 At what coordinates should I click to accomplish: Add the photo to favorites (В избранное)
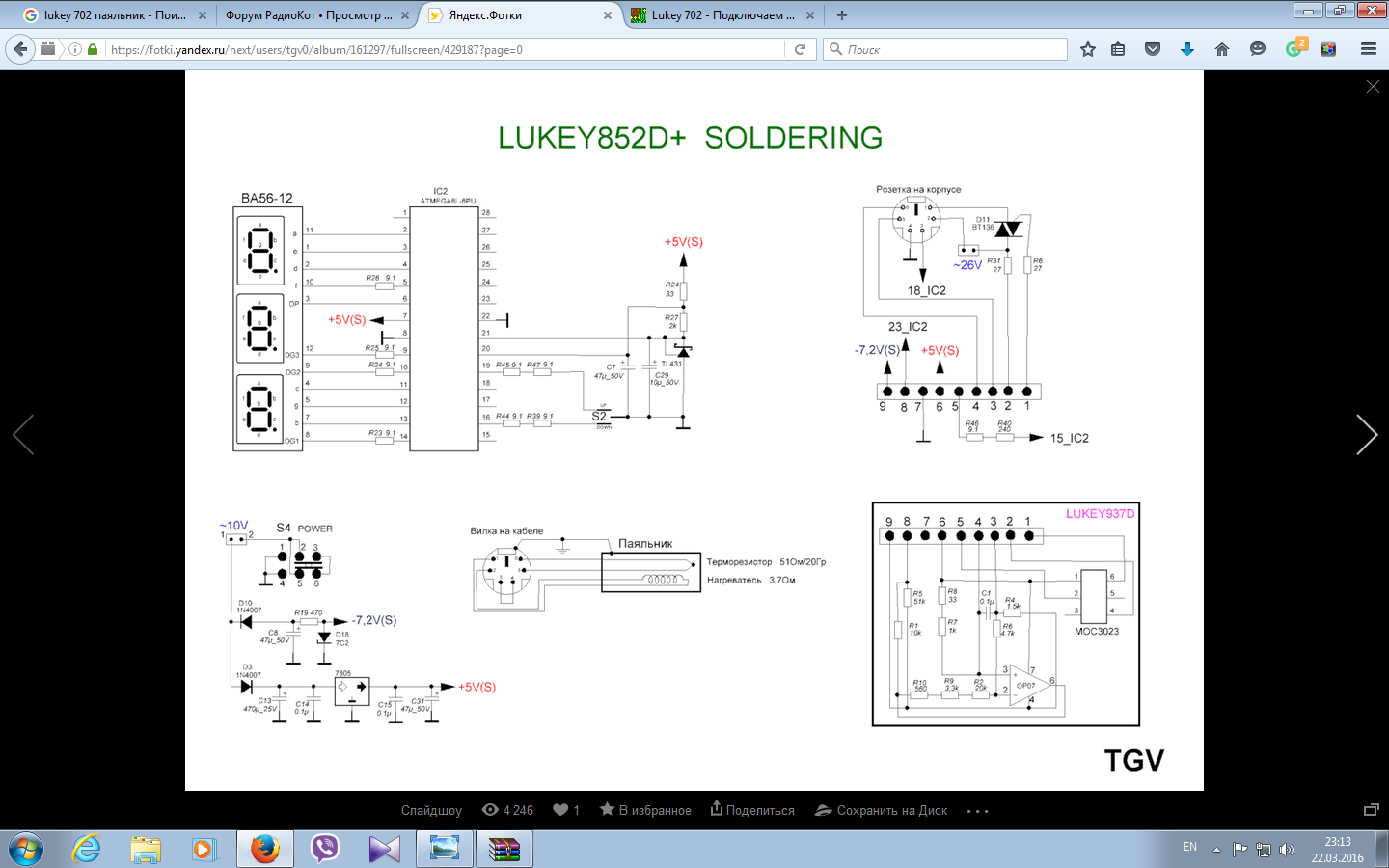click(645, 810)
